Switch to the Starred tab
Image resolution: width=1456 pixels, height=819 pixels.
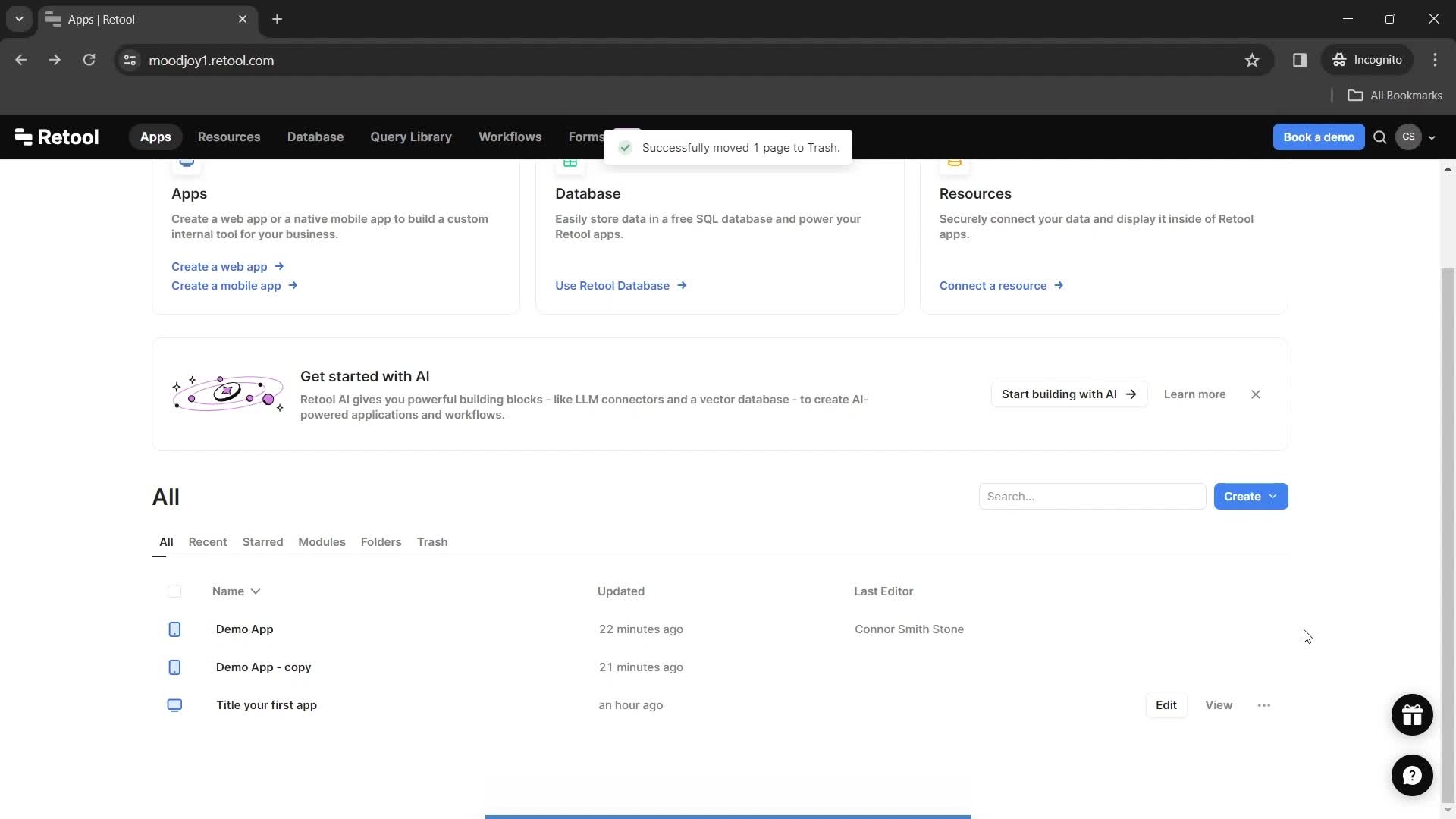tap(262, 542)
